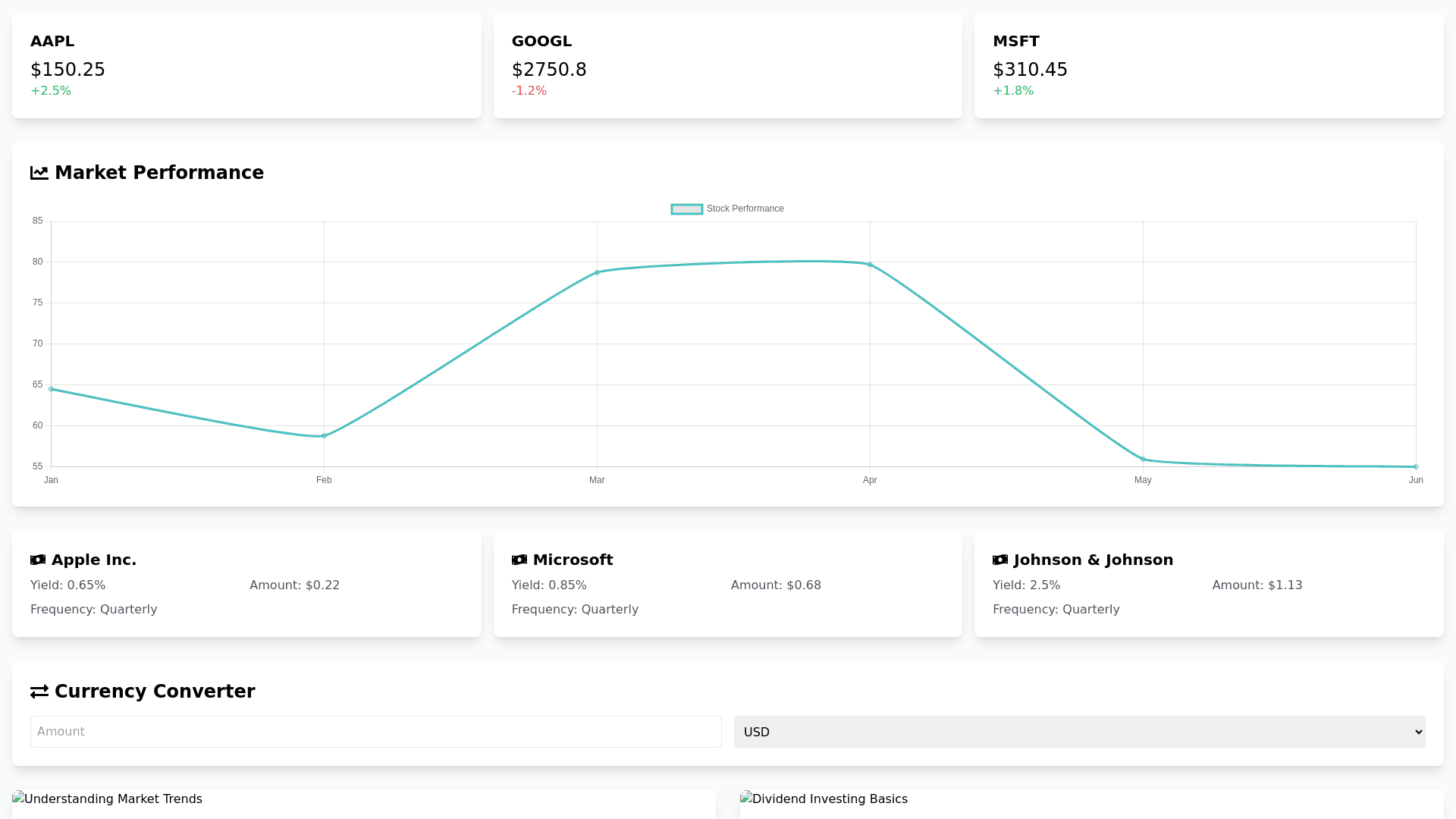Click the money icon beside Microsoft
The width and height of the screenshot is (1456, 819).
(519, 560)
